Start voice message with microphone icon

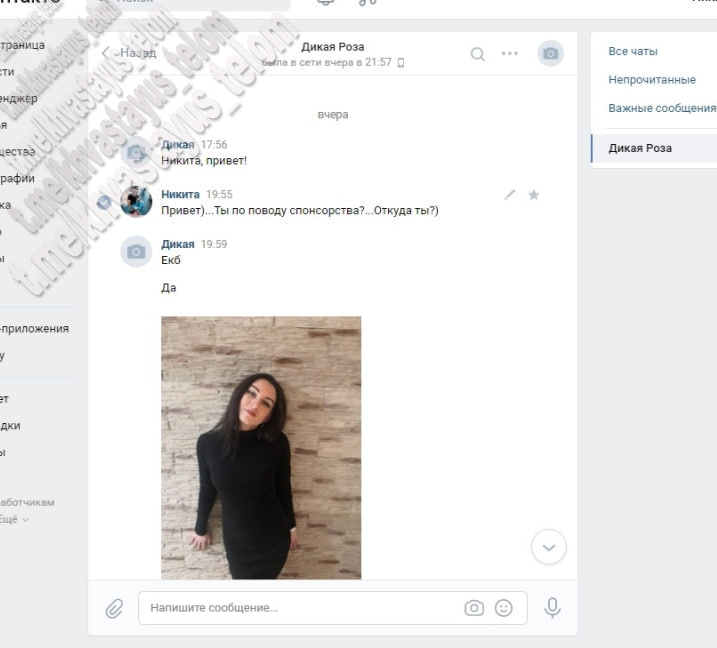[x=552, y=608]
